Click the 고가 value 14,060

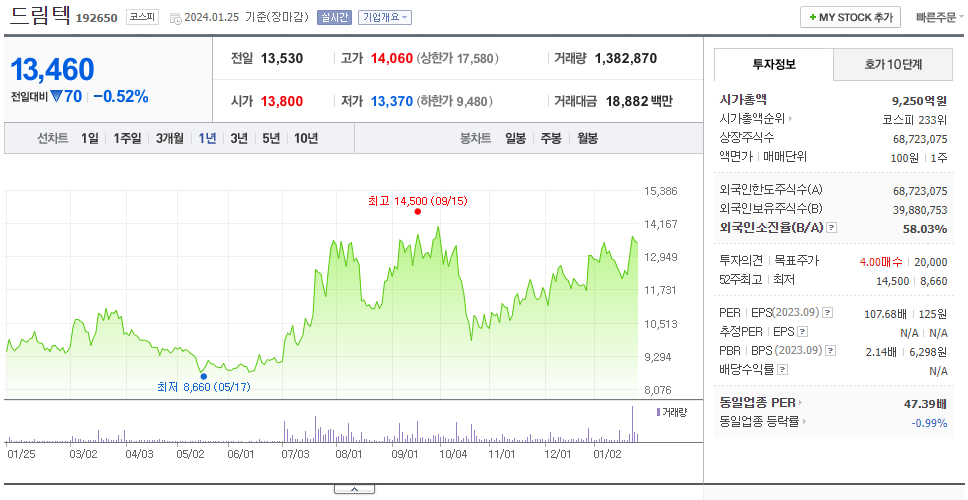(x=391, y=59)
